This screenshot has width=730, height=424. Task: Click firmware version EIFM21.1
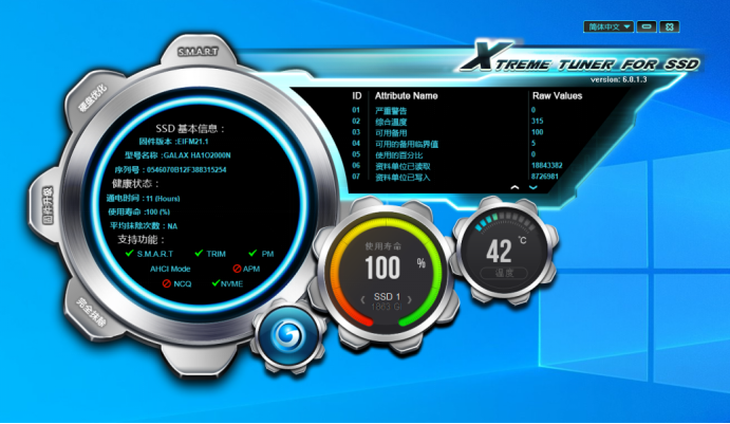click(x=192, y=141)
